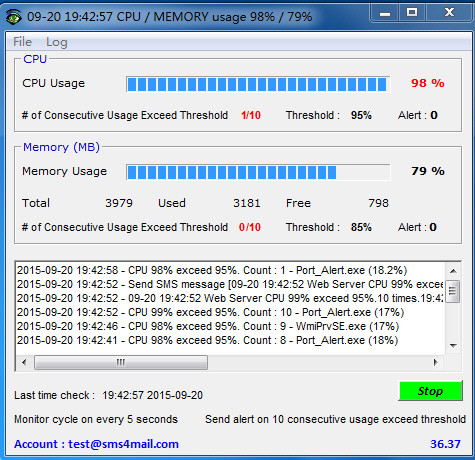This screenshot has height=460, width=475.
Task: Close the monitor window
Action: [449, 13]
